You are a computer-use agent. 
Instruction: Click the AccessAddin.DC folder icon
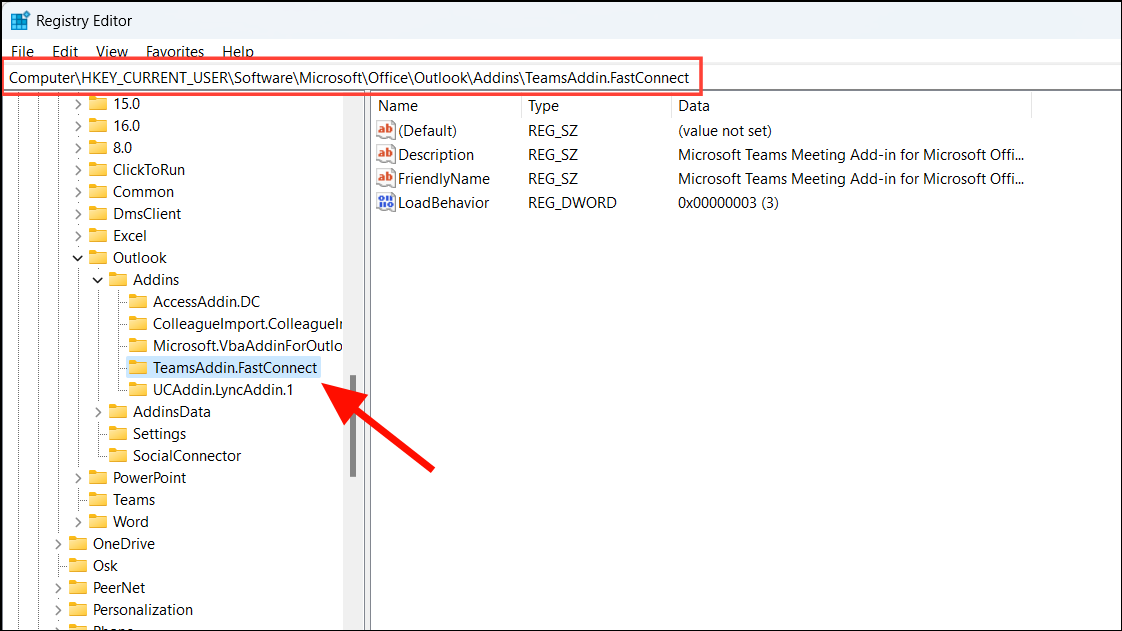pyautogui.click(x=138, y=301)
